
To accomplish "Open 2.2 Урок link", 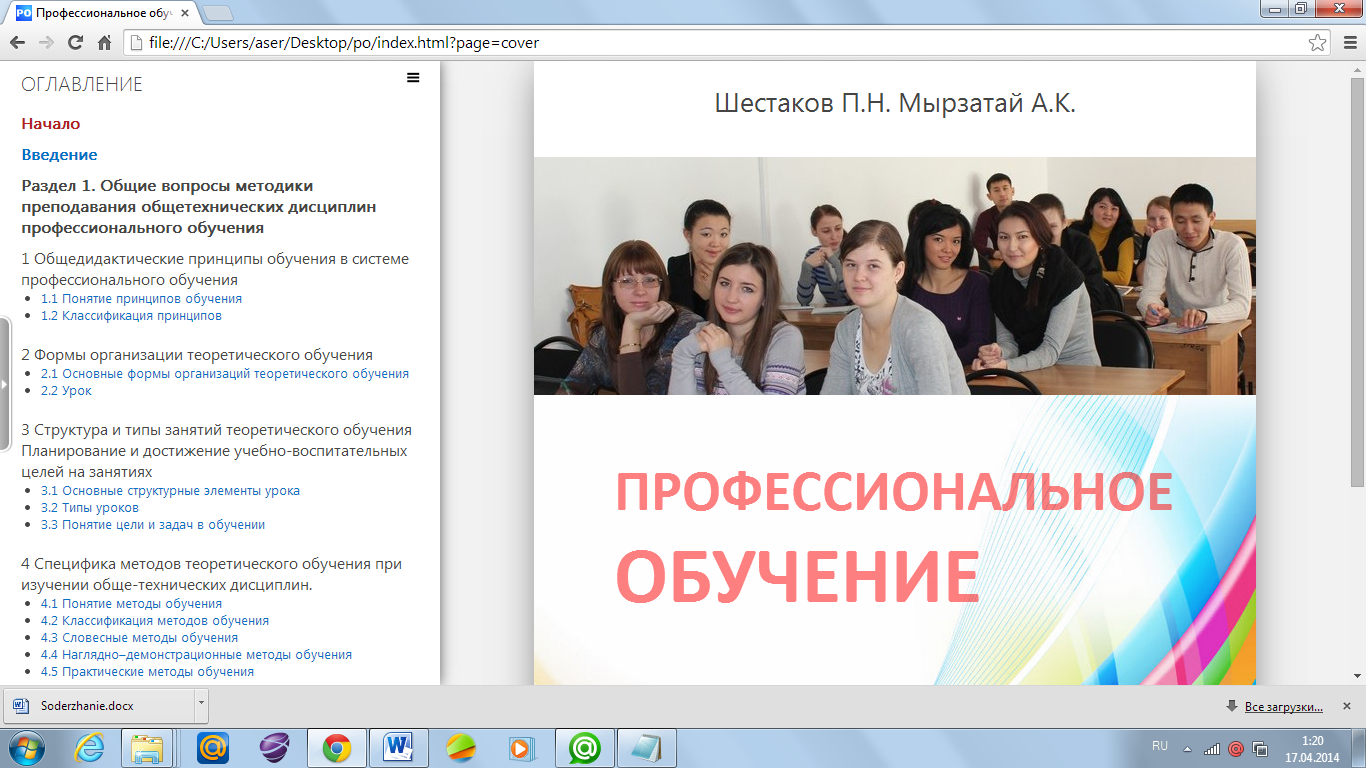I will 66,391.
